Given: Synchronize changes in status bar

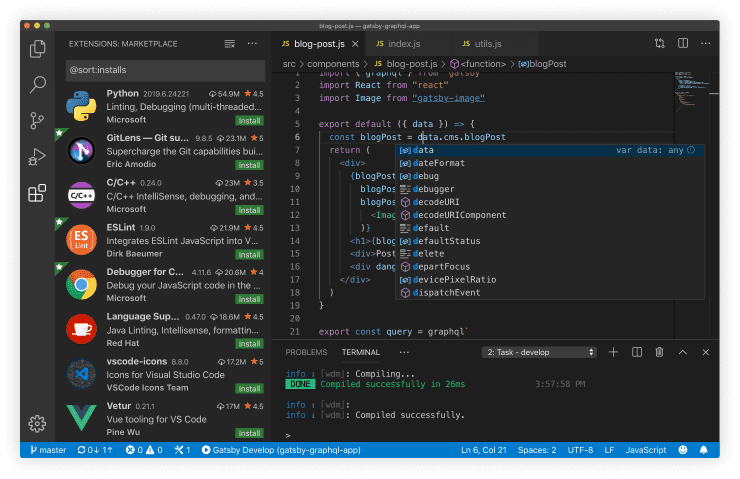Looking at the screenshot, I should [95, 450].
